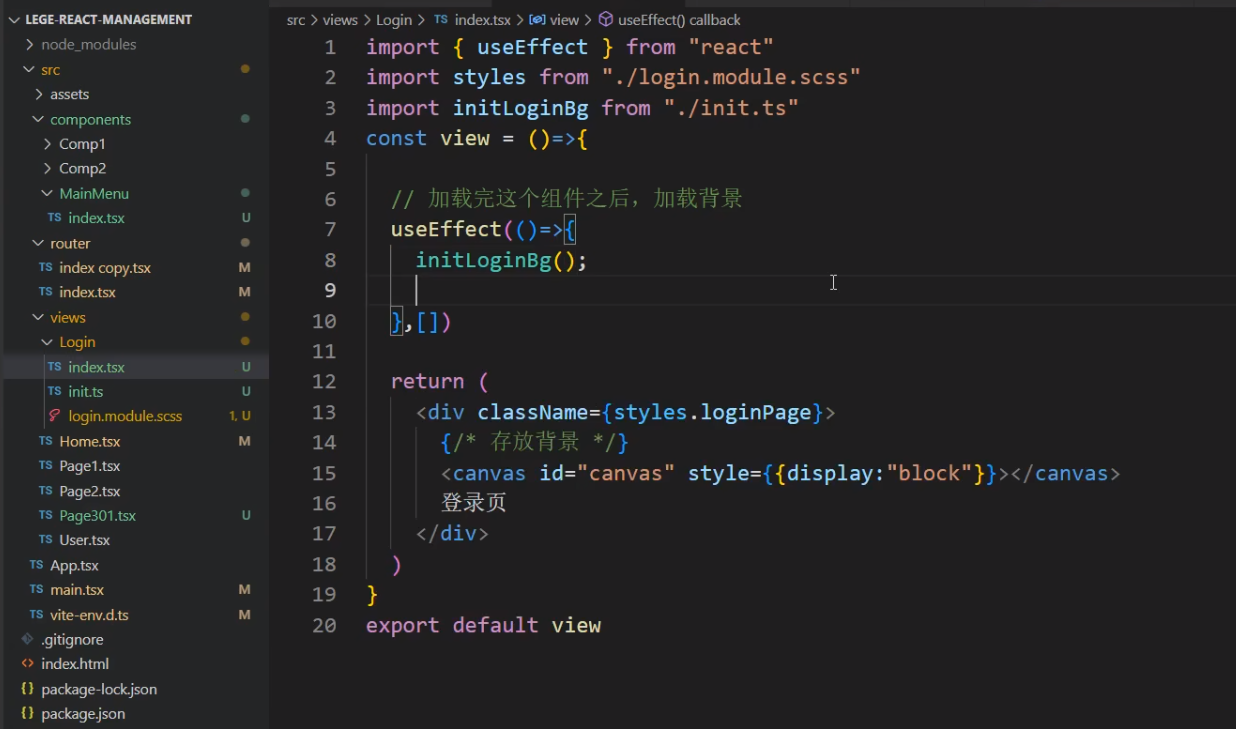Click breadcrumb segment view
Image resolution: width=1236 pixels, height=729 pixels.
(x=564, y=20)
